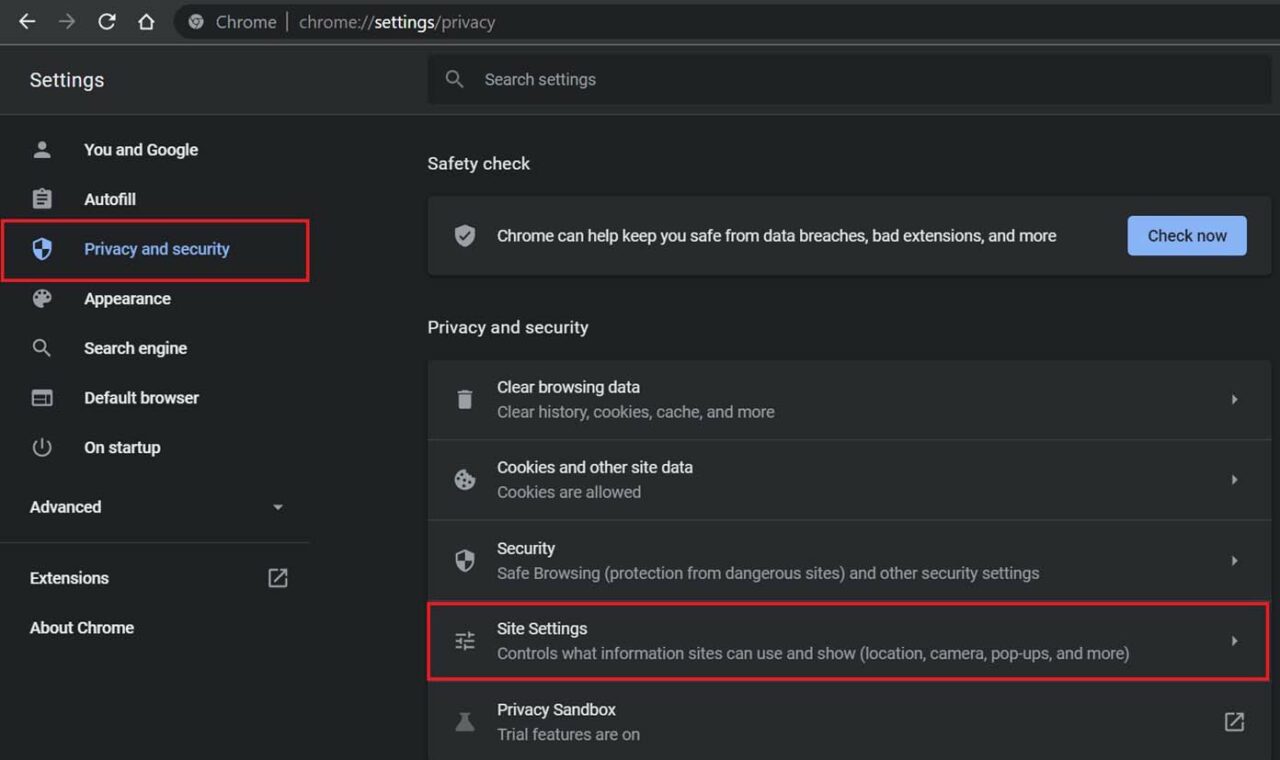Click the Default browser icon
The width and height of the screenshot is (1280, 760).
[42, 397]
